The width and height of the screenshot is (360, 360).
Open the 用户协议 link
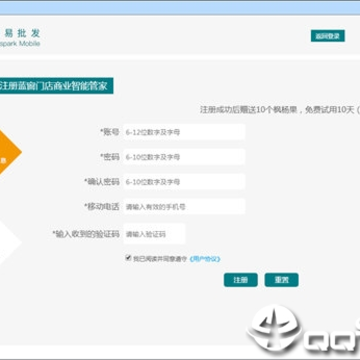(x=205, y=259)
